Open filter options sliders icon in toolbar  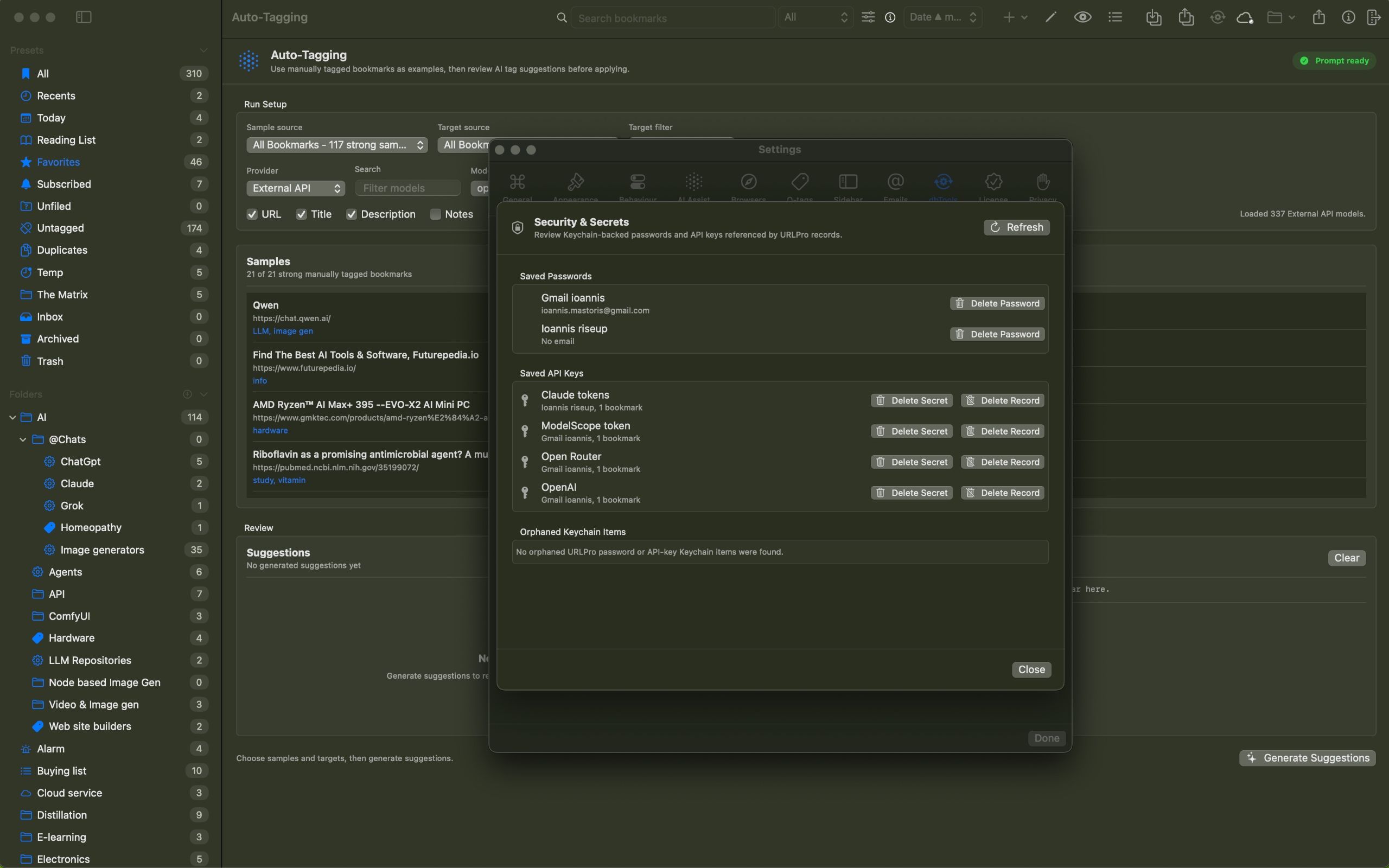pos(868,17)
